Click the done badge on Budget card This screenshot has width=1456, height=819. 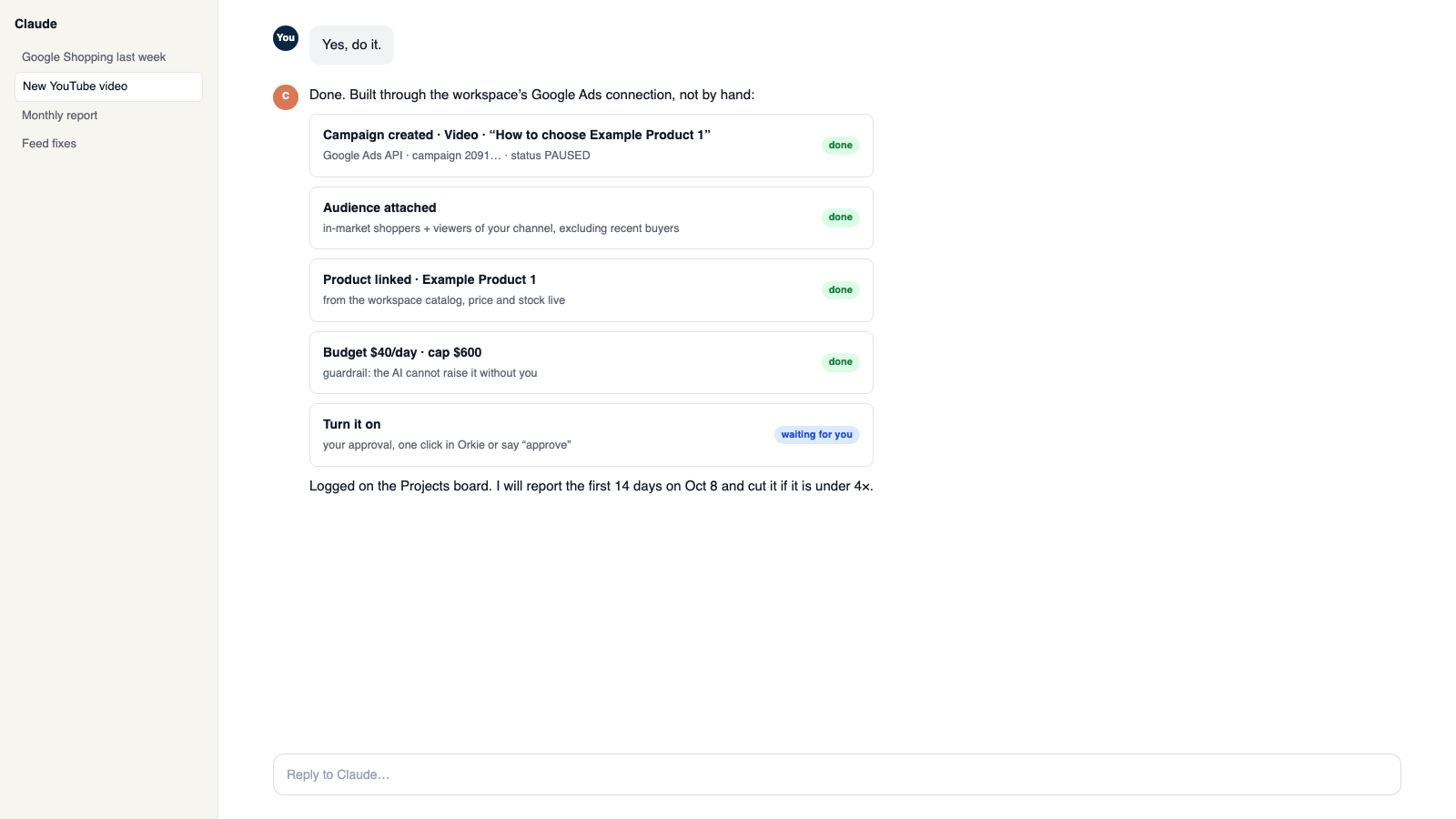(x=840, y=362)
